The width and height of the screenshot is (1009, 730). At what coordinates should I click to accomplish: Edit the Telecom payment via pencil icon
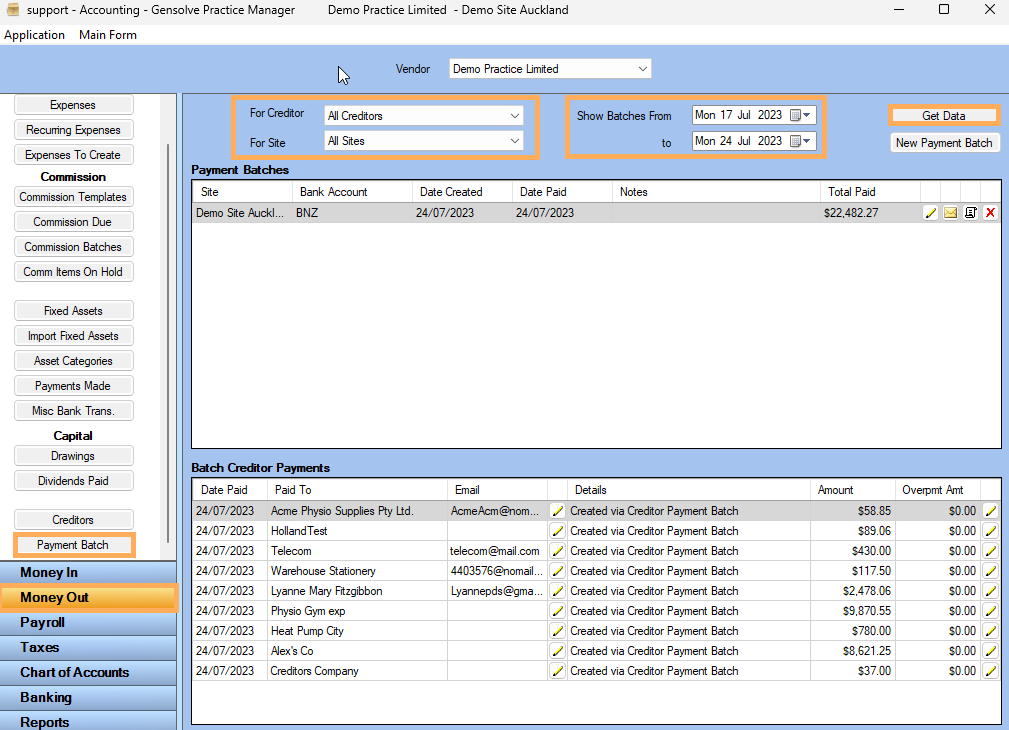[557, 550]
